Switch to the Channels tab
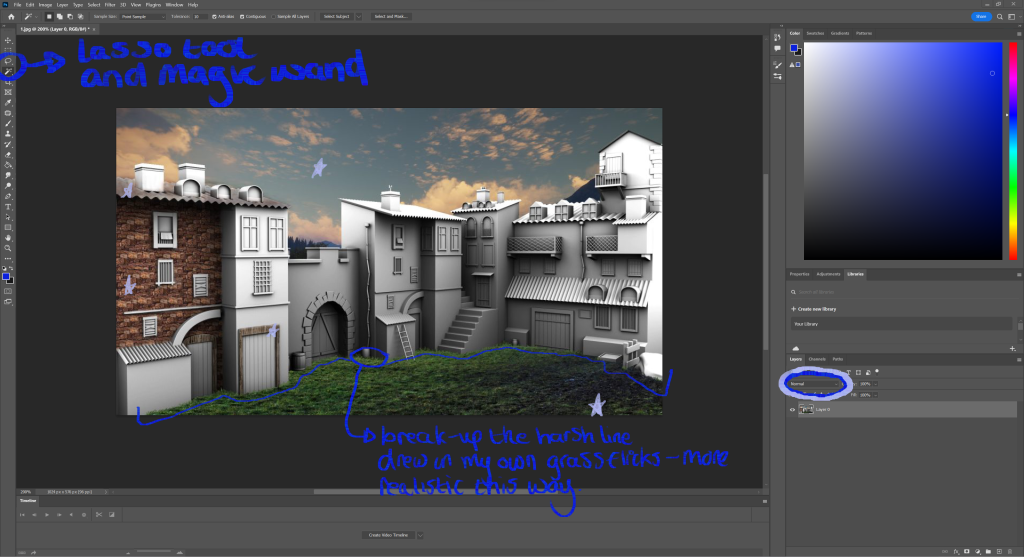This screenshot has height=557, width=1024. pos(817,358)
